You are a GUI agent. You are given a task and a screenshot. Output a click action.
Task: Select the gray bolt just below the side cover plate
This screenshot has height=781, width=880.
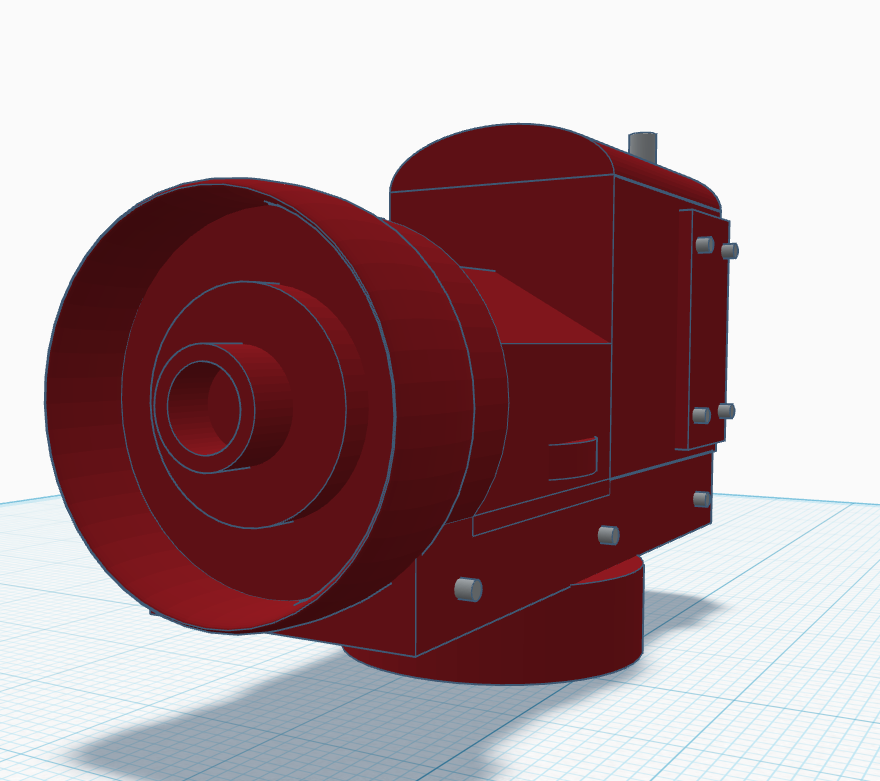coord(702,499)
